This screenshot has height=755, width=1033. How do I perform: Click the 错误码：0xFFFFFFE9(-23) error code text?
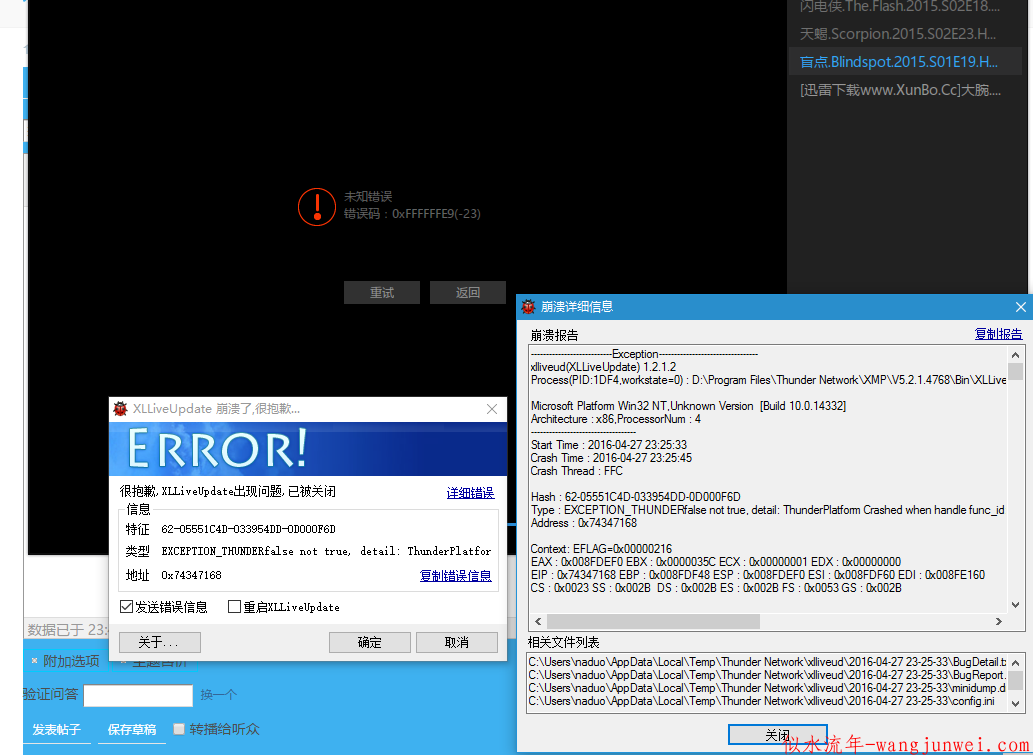[412, 214]
